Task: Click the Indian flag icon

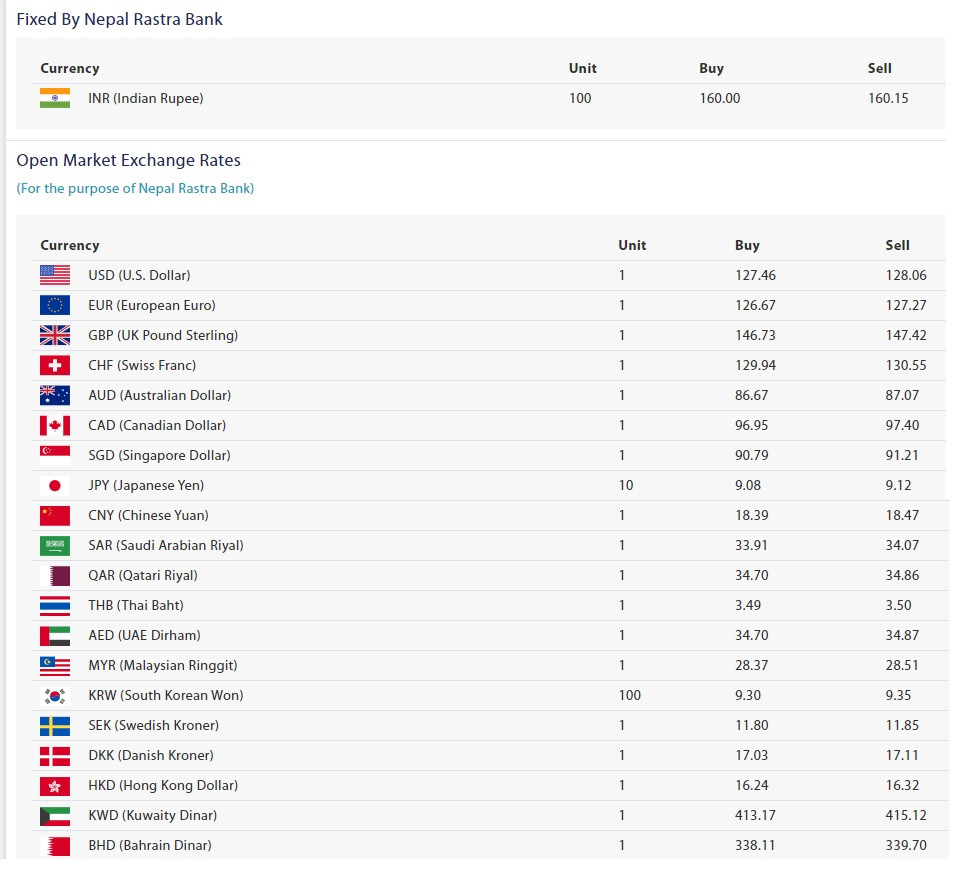Action: pos(55,98)
